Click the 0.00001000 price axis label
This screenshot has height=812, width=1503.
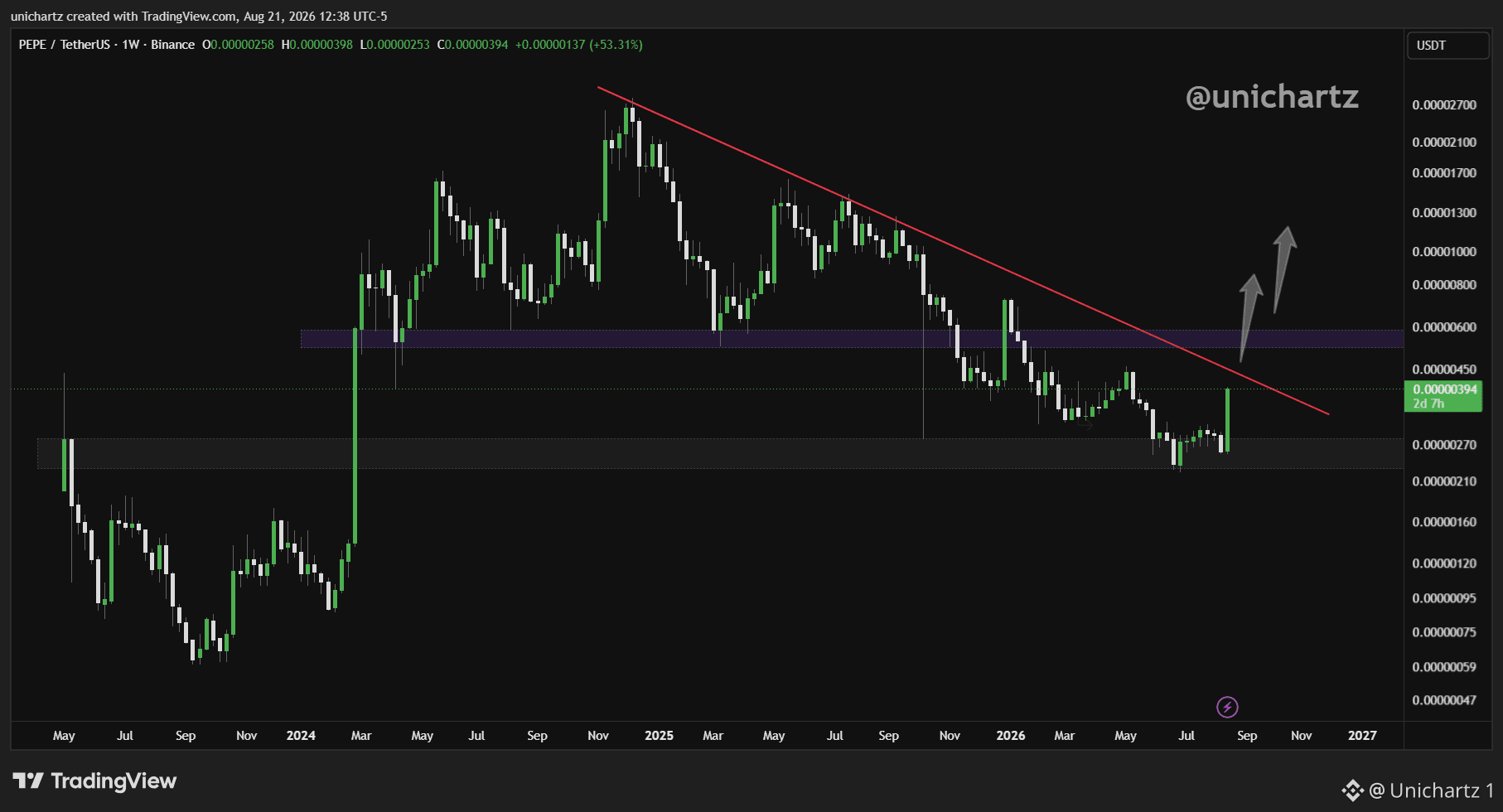1444,252
